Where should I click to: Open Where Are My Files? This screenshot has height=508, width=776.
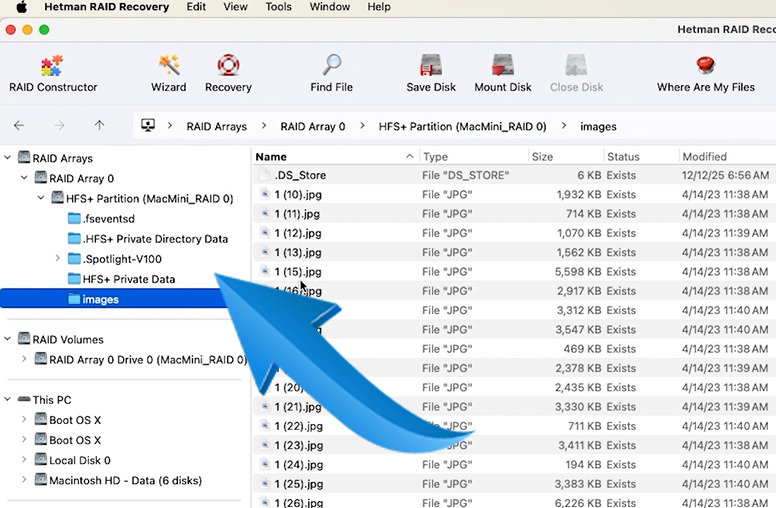click(x=706, y=73)
